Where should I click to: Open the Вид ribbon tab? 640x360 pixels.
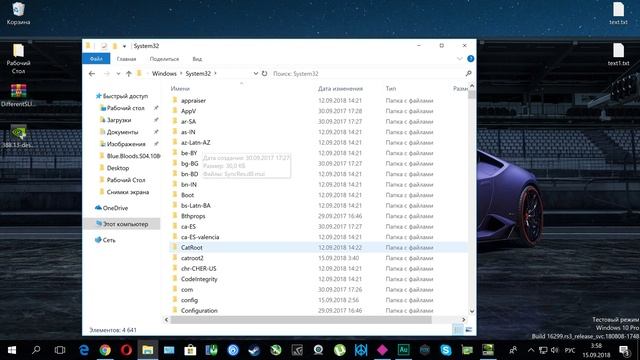point(197,59)
